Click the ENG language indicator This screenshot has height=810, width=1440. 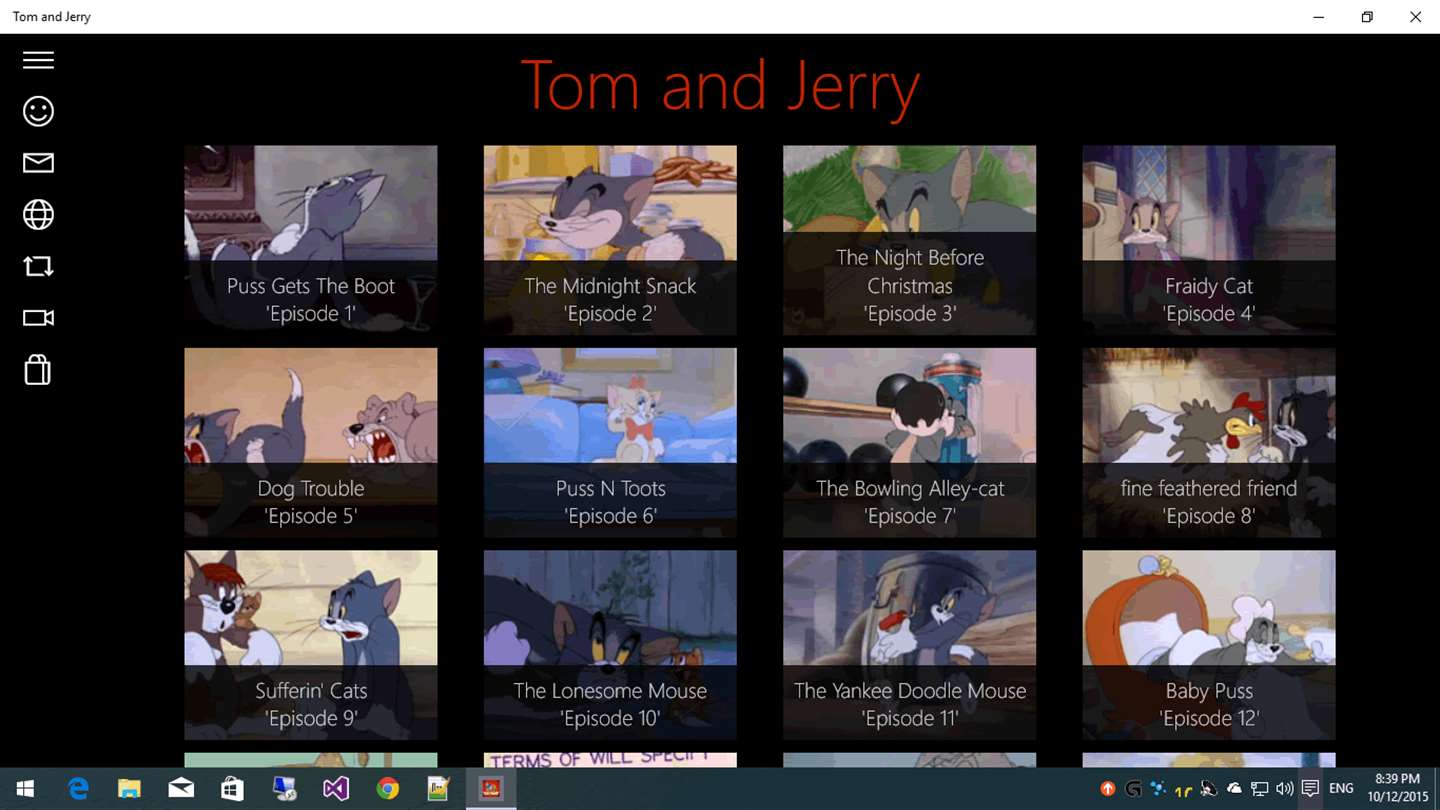point(1341,789)
